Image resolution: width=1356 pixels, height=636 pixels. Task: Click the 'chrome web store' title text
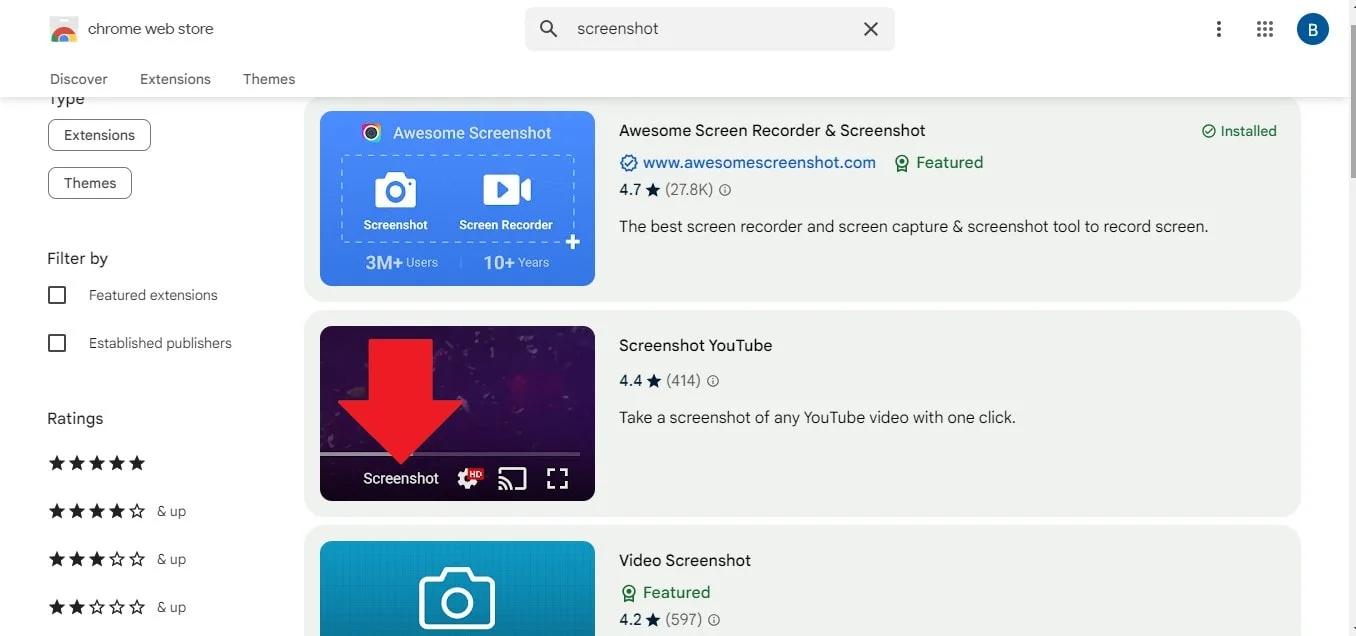151,29
